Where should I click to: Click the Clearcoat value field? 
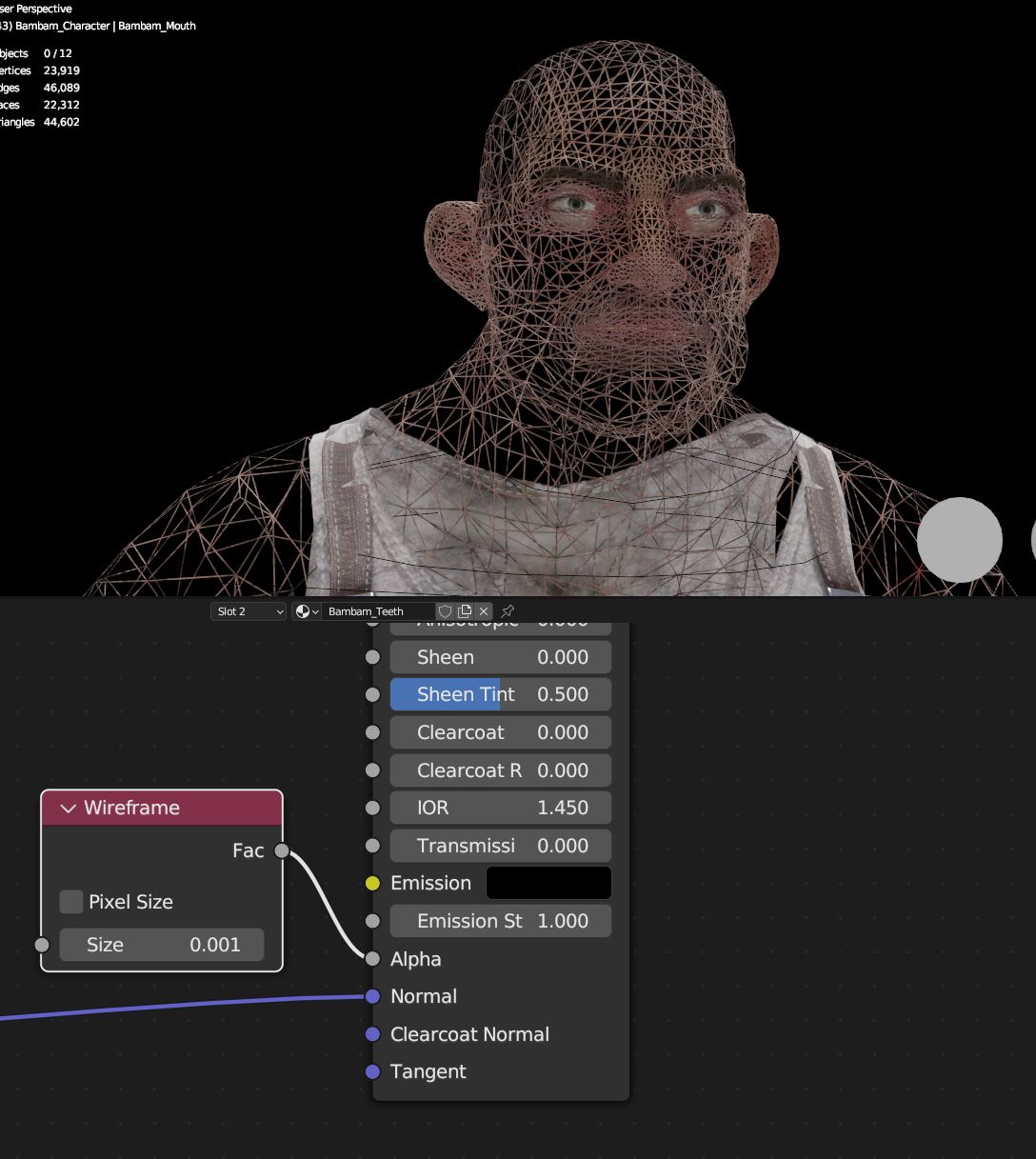pos(501,732)
